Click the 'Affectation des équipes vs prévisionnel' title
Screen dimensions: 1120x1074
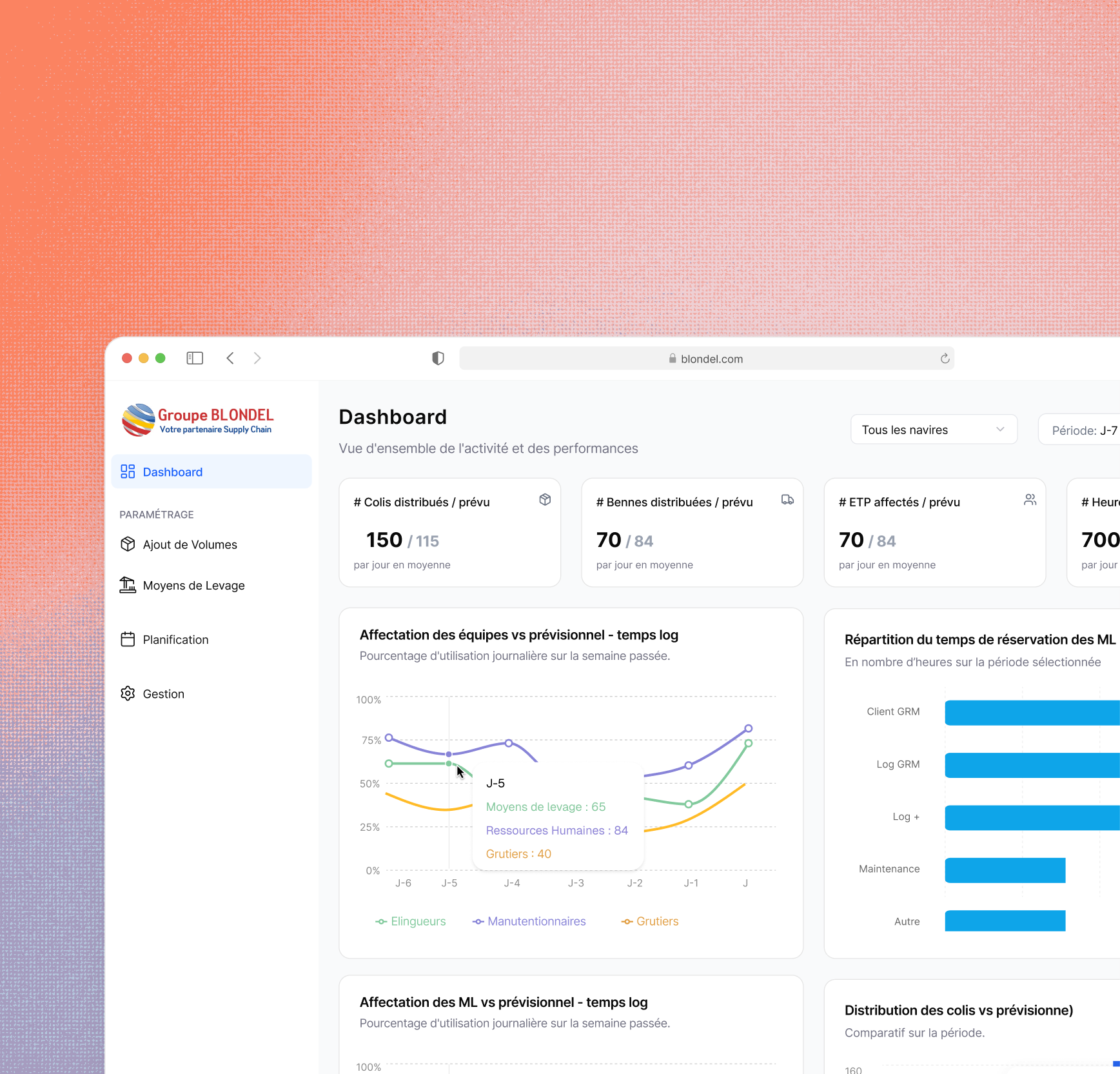(x=519, y=635)
